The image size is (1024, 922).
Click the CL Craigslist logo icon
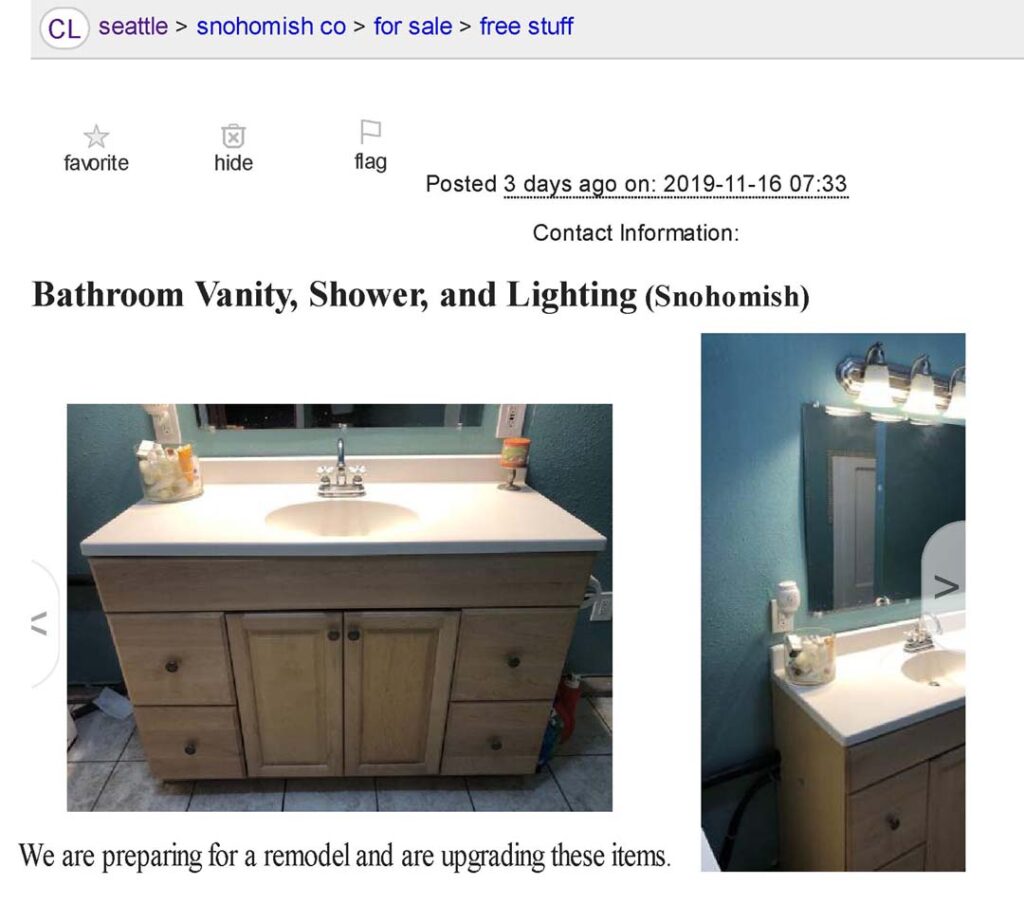coord(64,28)
